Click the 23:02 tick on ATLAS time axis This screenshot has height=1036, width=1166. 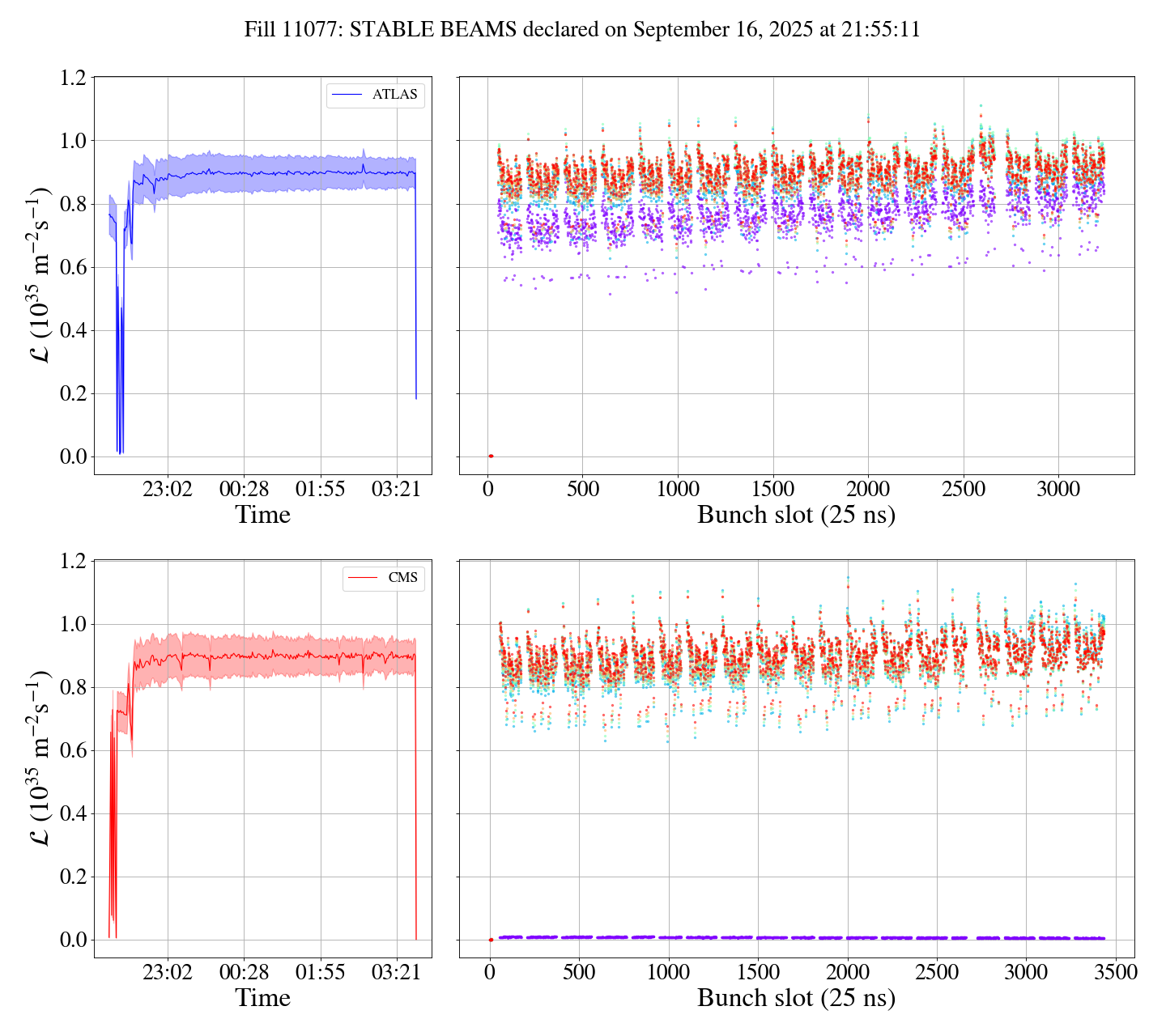click(168, 489)
